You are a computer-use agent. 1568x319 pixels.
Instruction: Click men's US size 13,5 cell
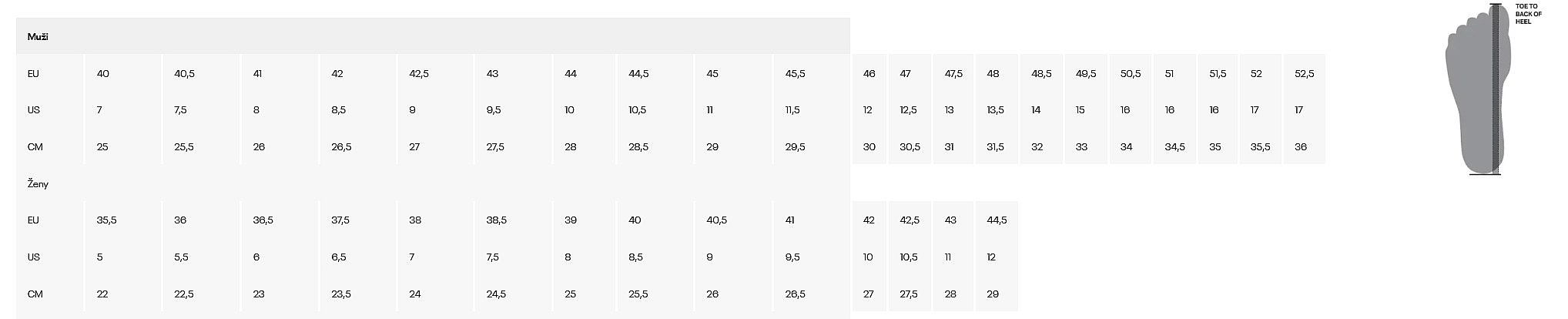point(996,110)
